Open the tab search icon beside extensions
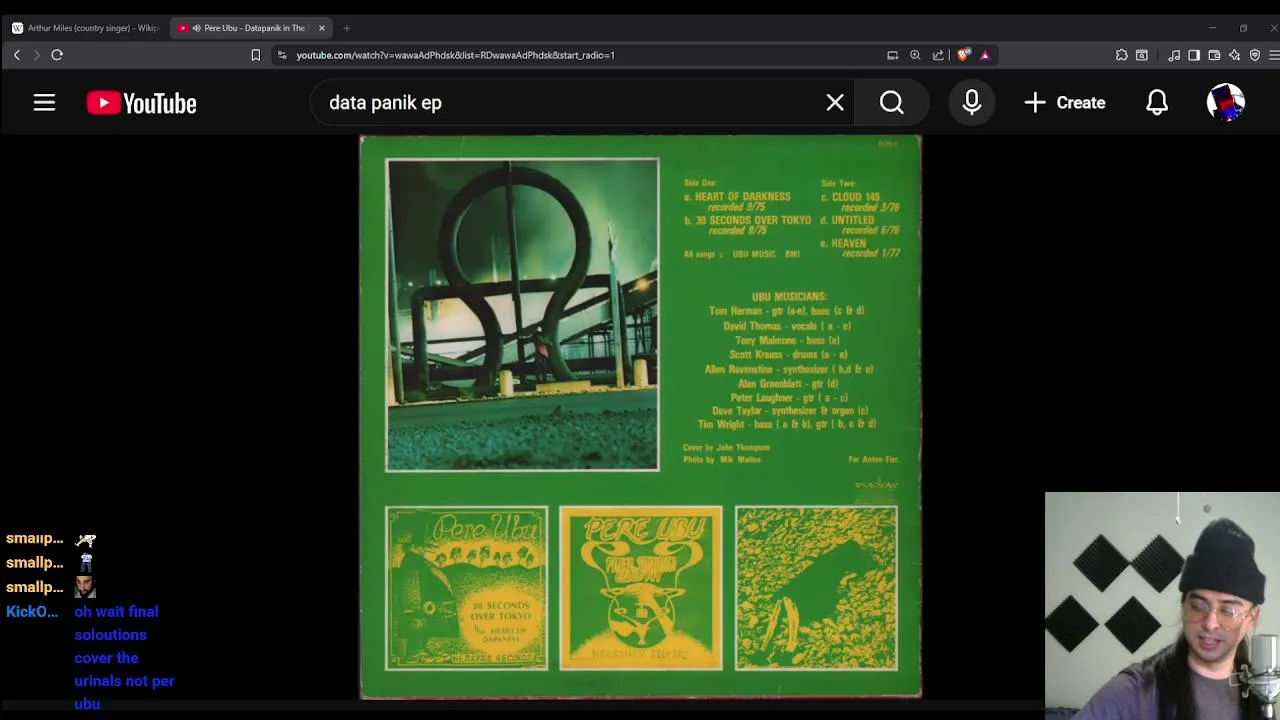This screenshot has height=720, width=1280. pos(1142,55)
